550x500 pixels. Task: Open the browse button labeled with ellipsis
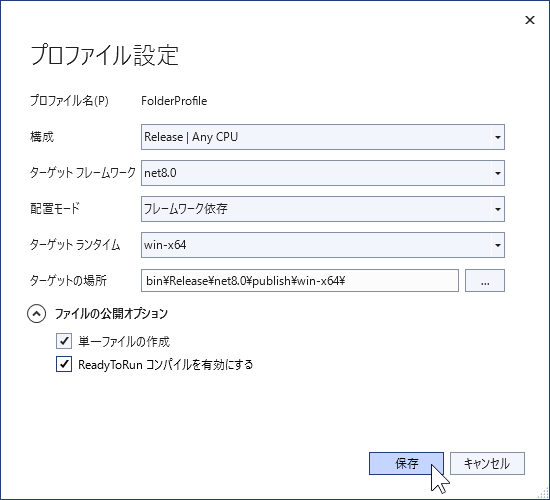pos(485,280)
